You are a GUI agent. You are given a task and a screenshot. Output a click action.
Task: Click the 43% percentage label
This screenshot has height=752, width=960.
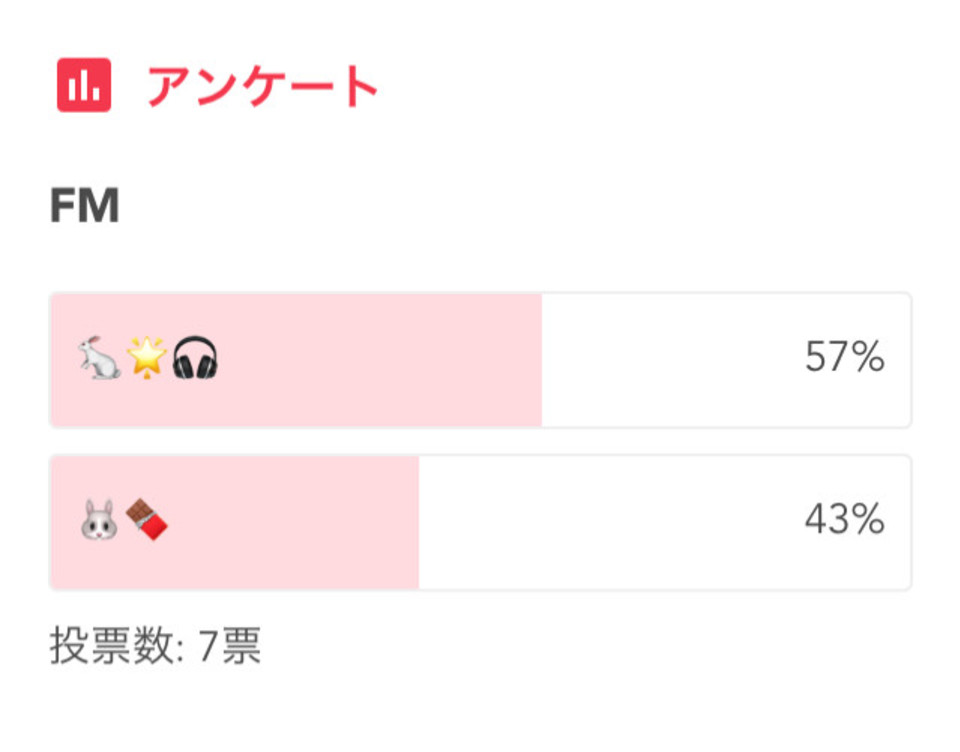point(844,519)
